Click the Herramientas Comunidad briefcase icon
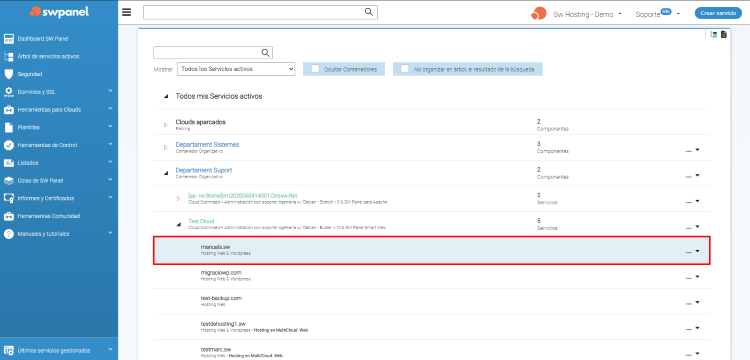Image resolution: width=750 pixels, height=360 pixels. click(x=8, y=216)
